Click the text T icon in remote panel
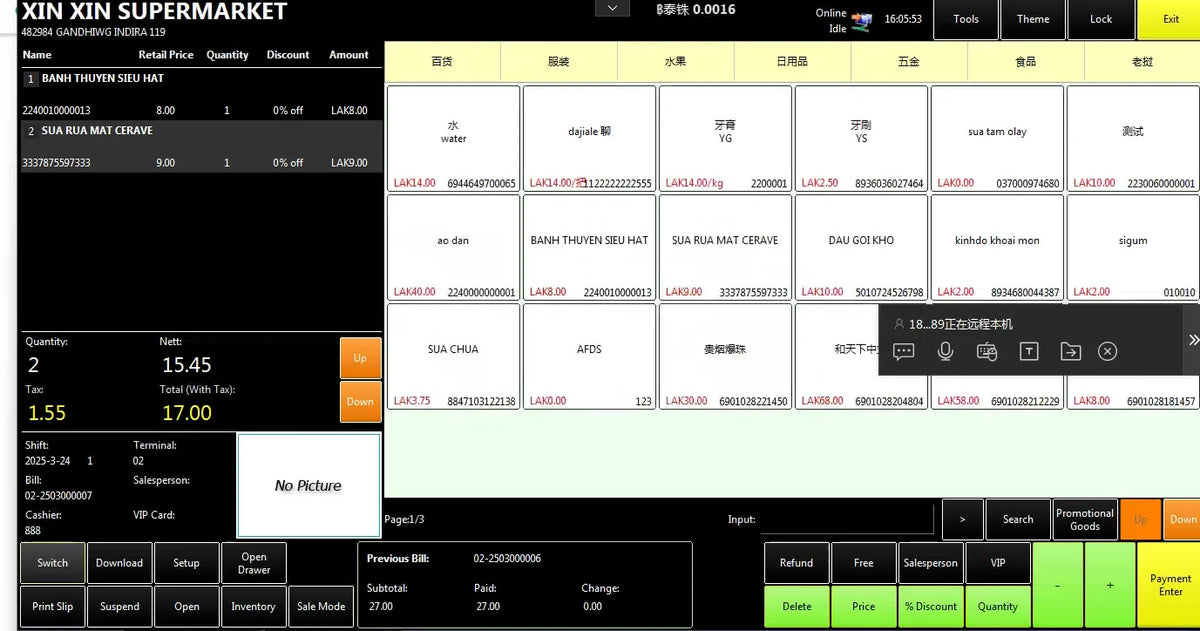Screen dimensions: 1200x631 tap(1028, 351)
